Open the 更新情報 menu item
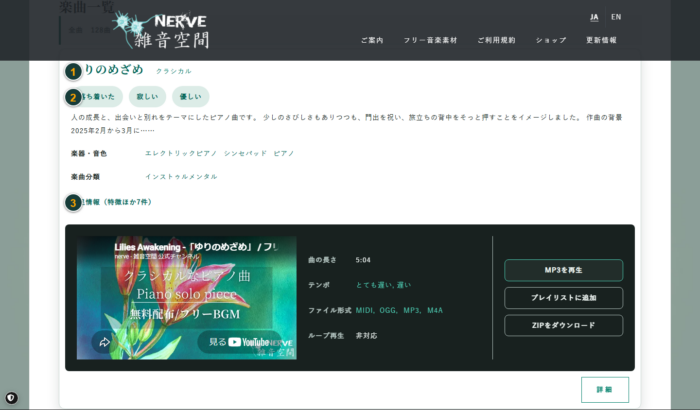 point(601,40)
